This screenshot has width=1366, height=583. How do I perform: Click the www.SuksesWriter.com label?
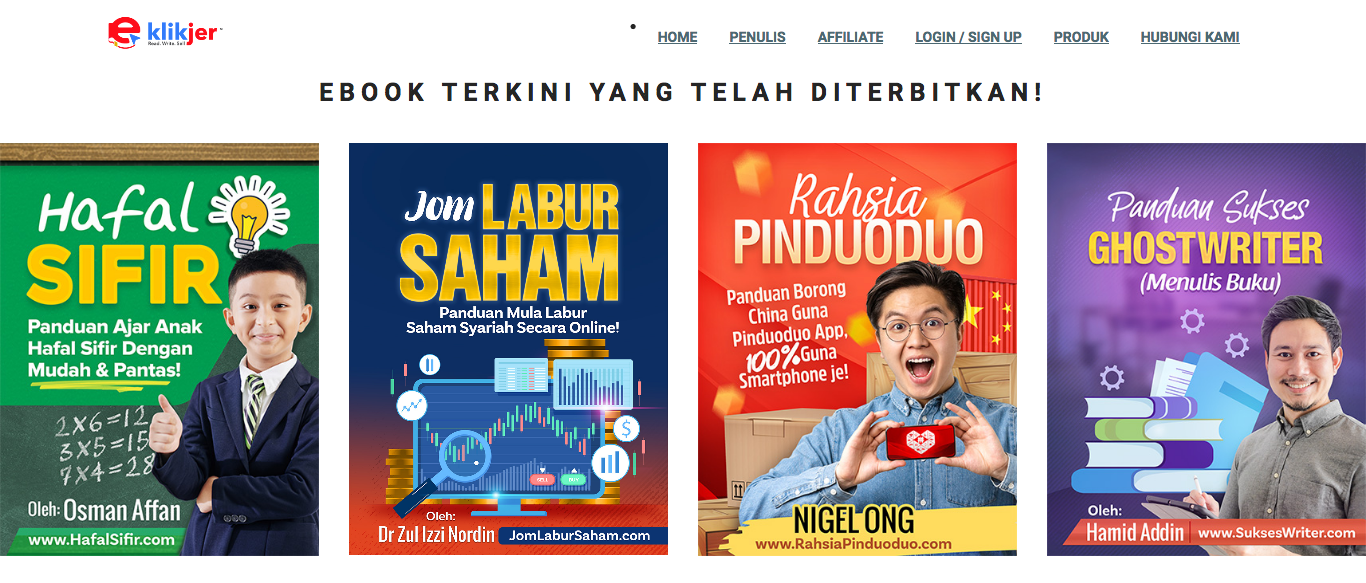point(1277,533)
